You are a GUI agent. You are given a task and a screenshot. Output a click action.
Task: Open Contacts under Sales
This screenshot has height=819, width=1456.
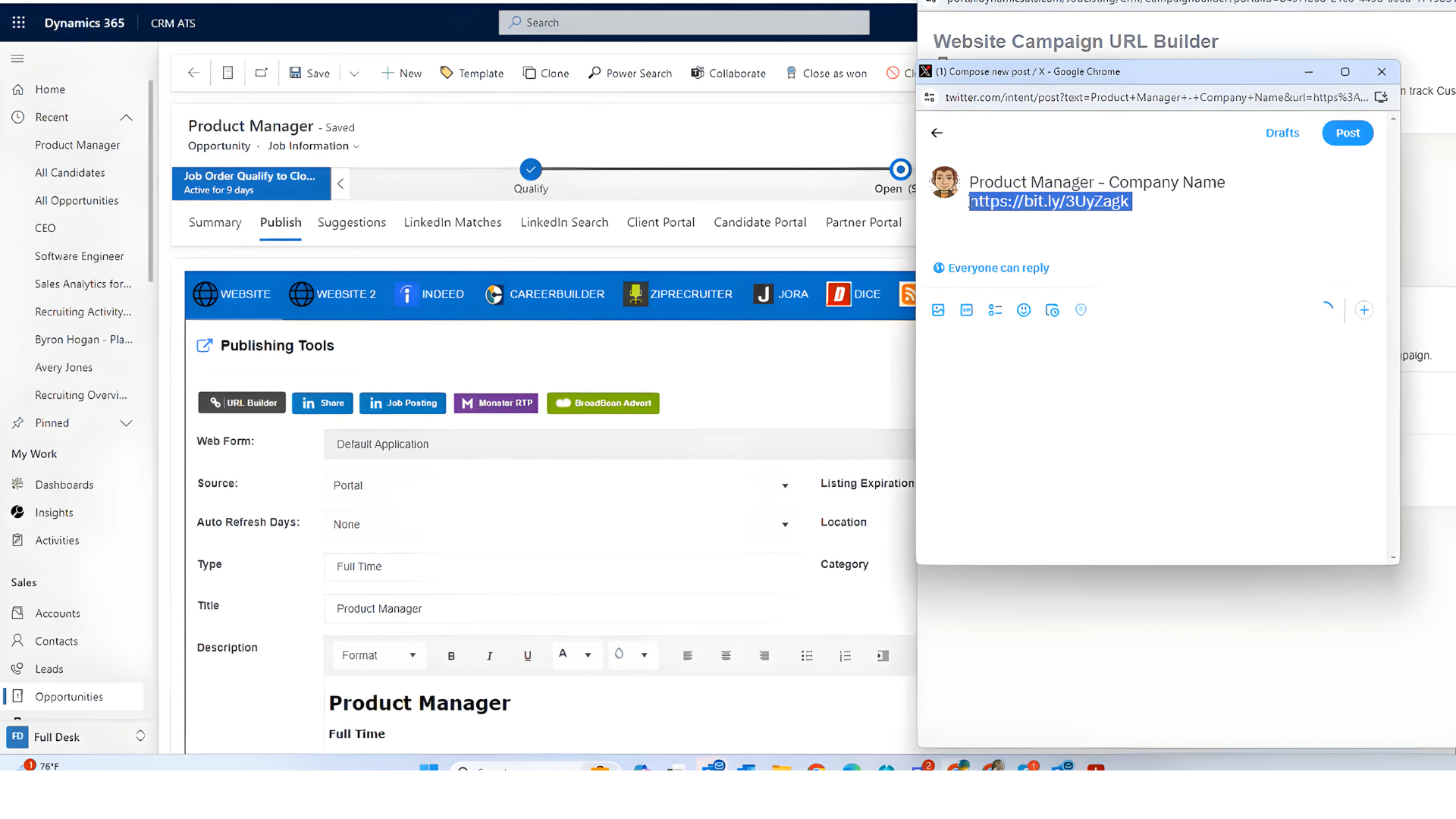[x=56, y=642]
